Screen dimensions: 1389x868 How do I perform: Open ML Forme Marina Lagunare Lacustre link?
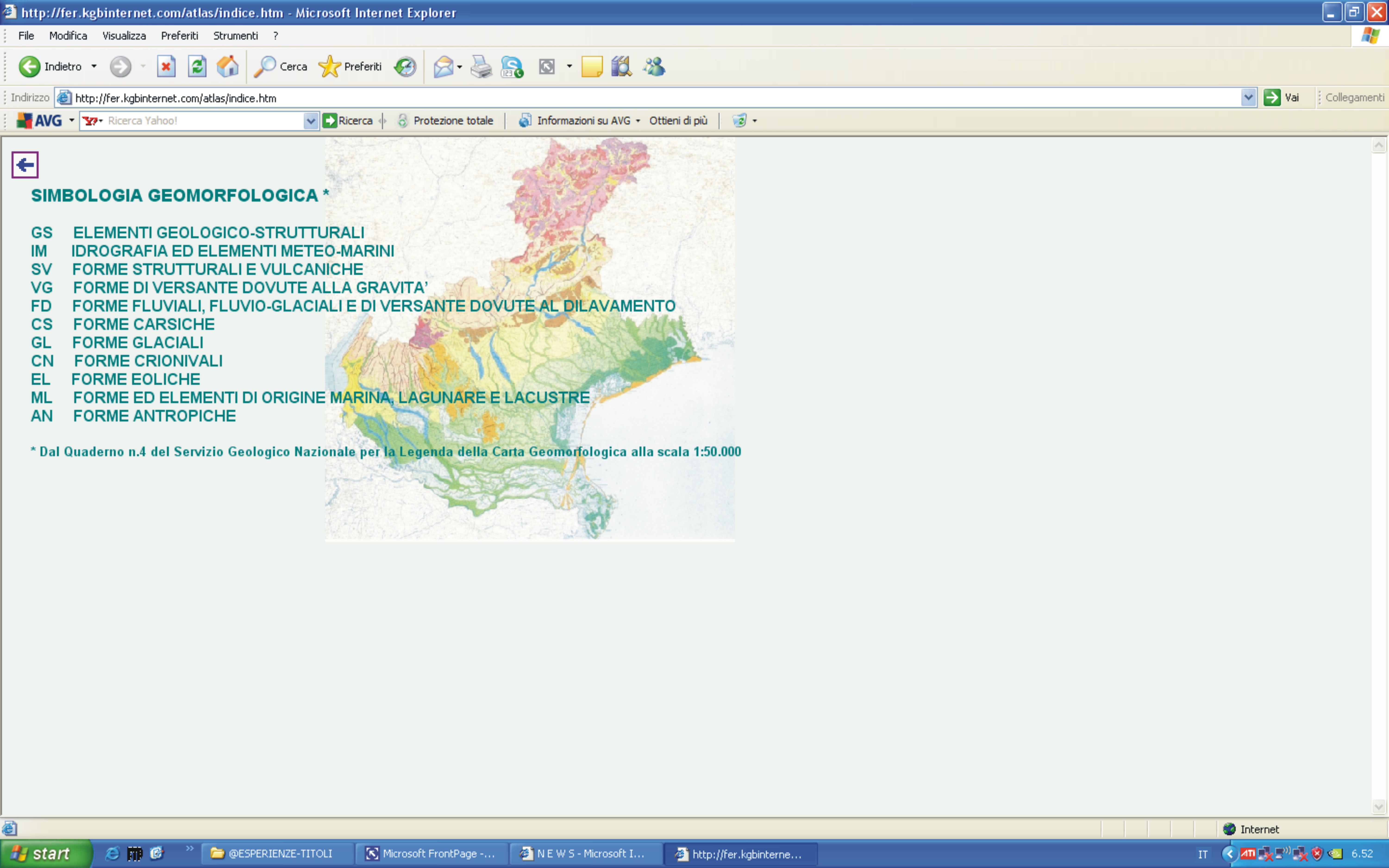pos(310,398)
